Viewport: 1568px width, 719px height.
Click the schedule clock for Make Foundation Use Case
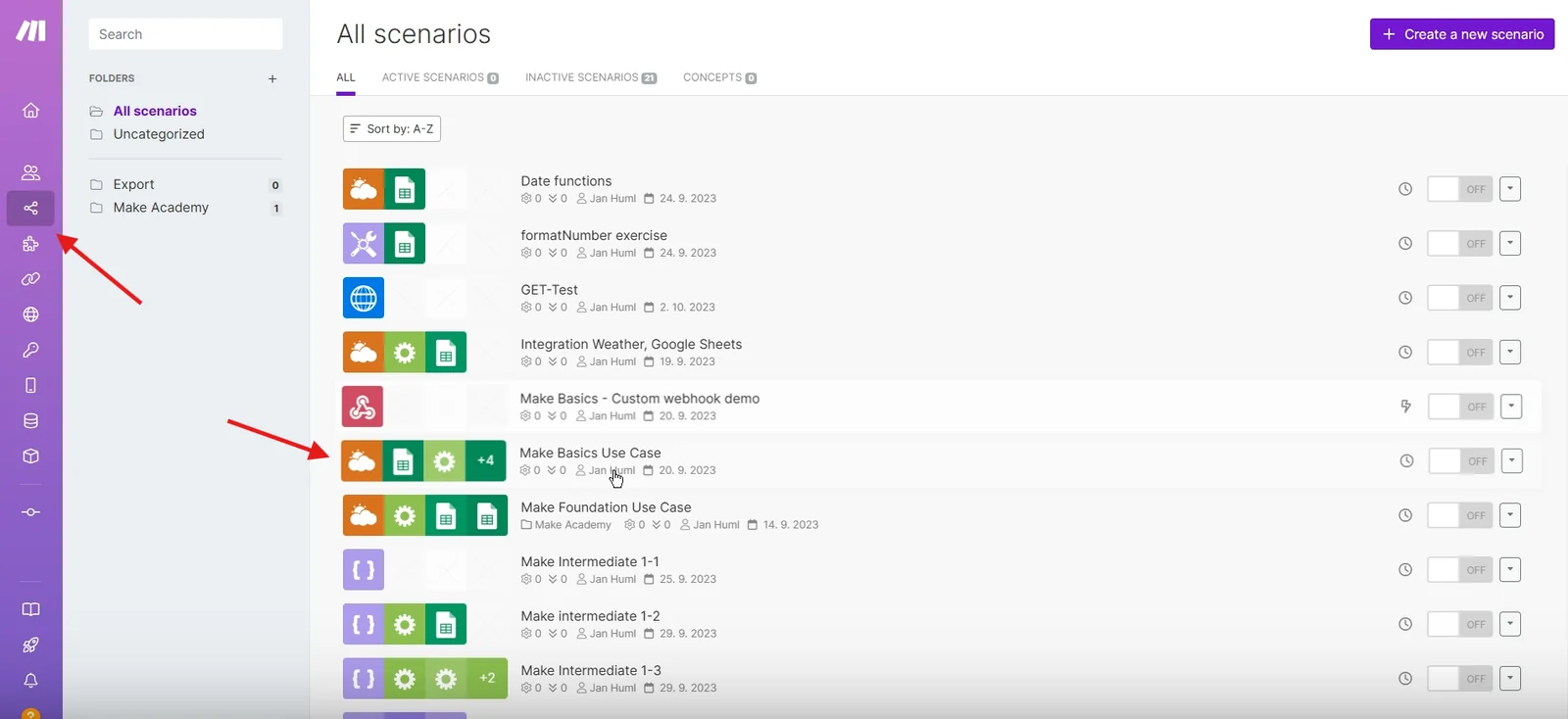click(1405, 515)
